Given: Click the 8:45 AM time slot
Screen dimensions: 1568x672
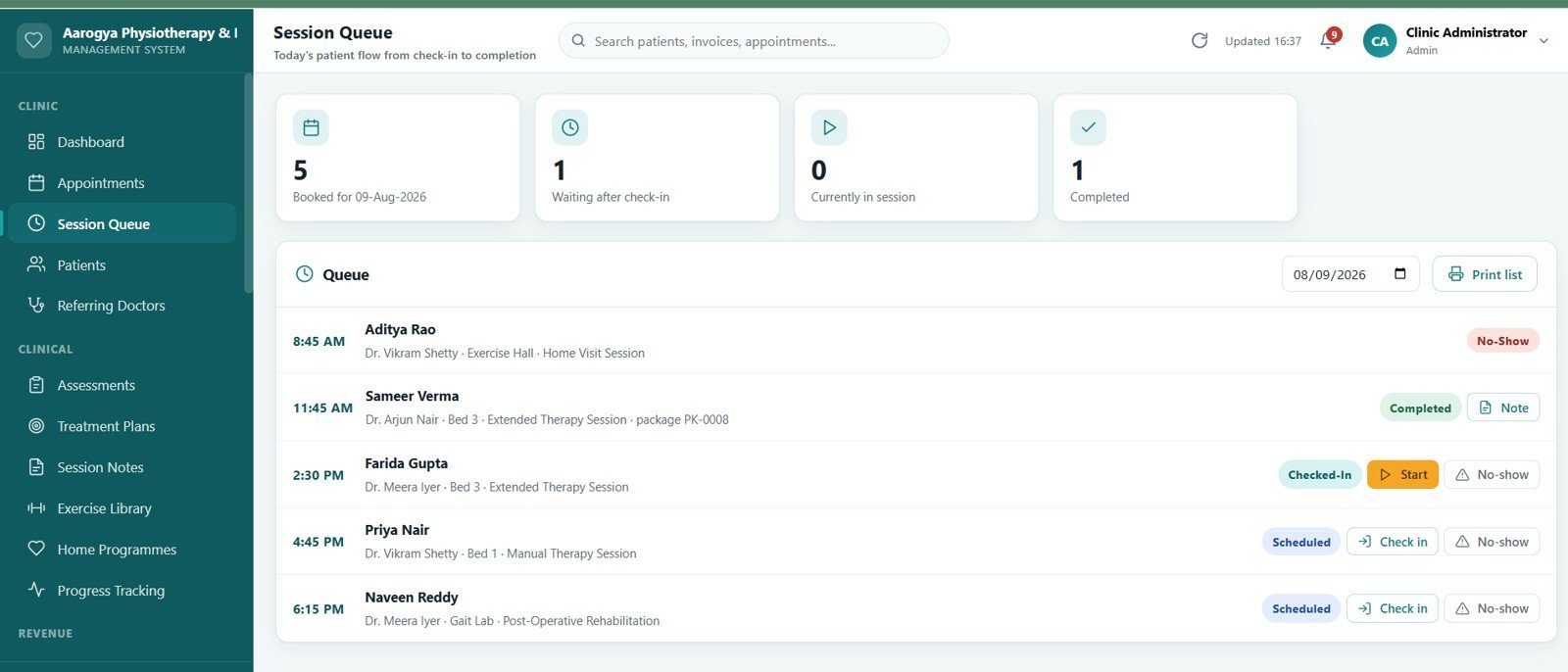Looking at the screenshot, I should 318,341.
